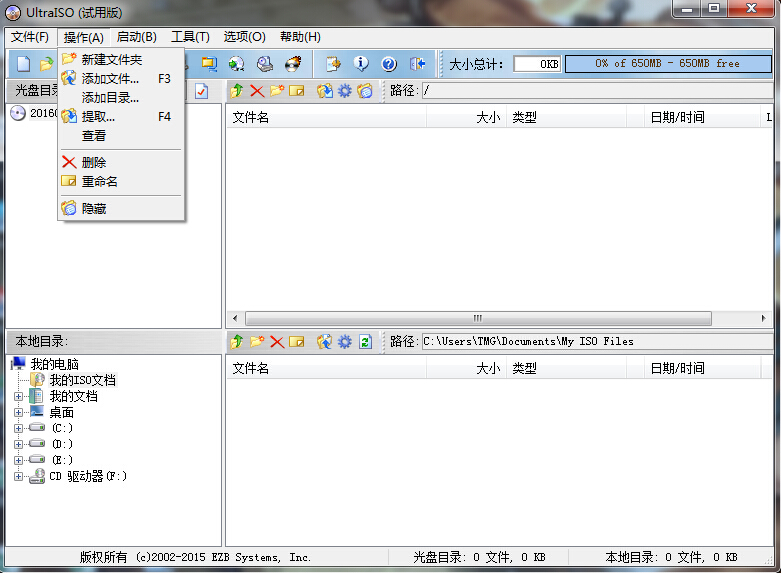
Task: Go up a folder in the local pane
Action: point(237,342)
